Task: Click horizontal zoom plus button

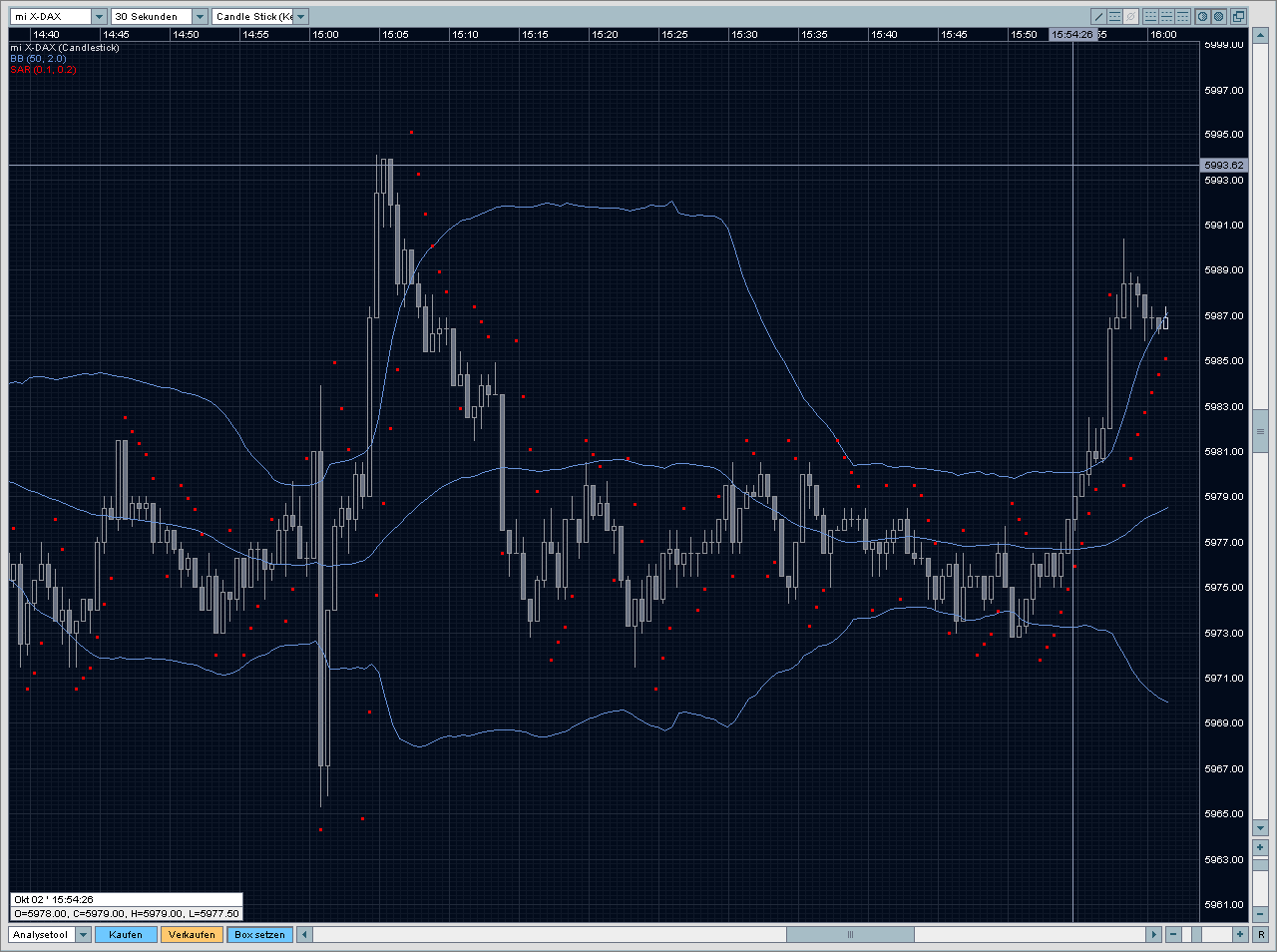Action: (x=1239, y=935)
